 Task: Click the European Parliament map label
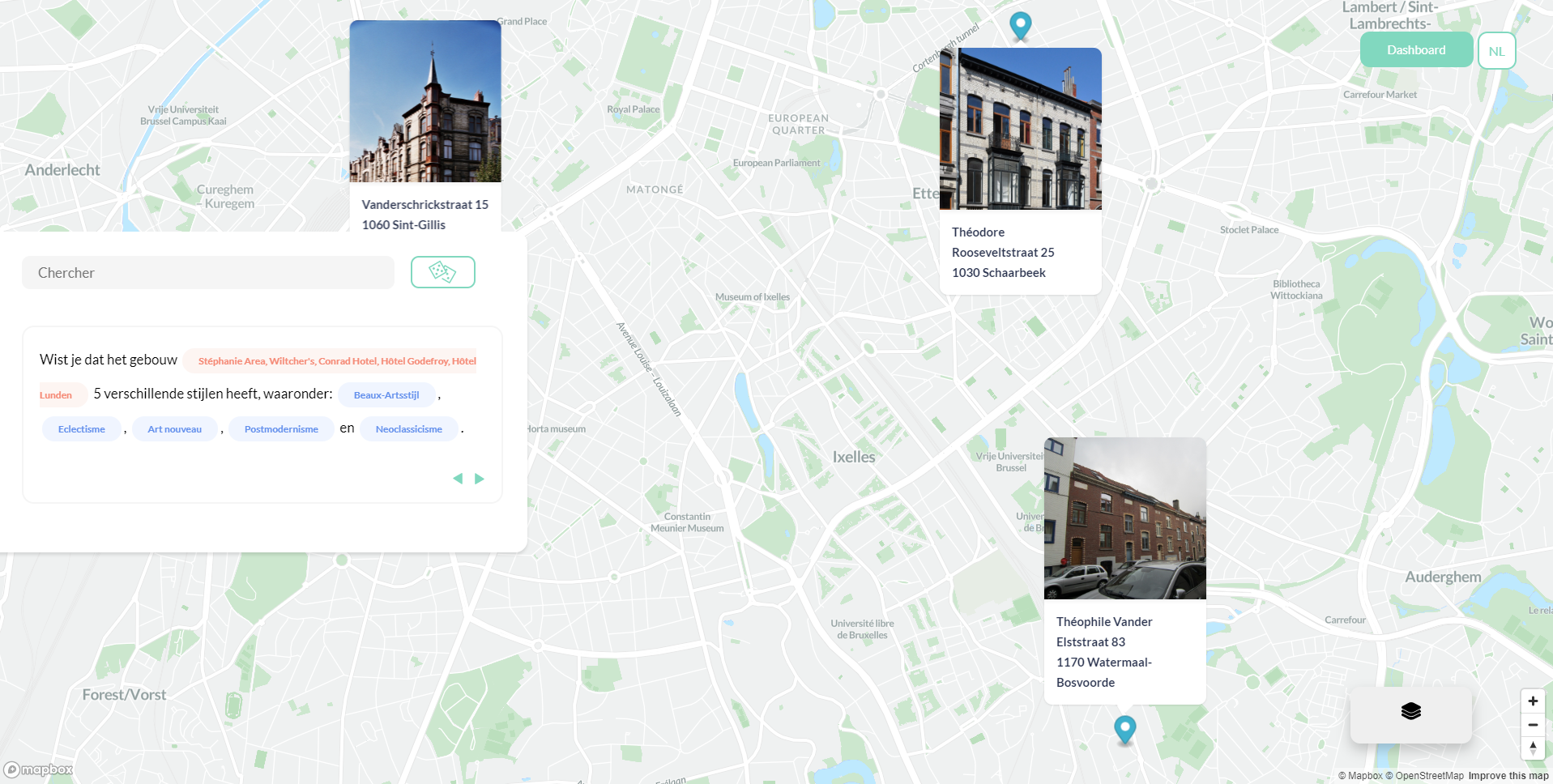point(776,163)
